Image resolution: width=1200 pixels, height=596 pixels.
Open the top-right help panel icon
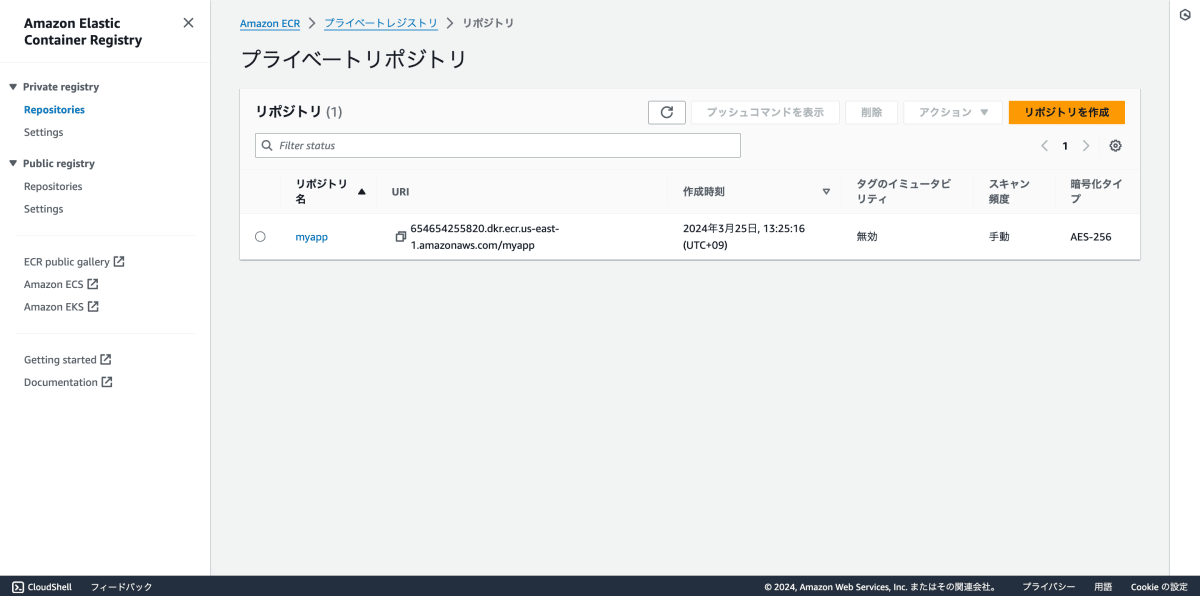[x=1185, y=15]
